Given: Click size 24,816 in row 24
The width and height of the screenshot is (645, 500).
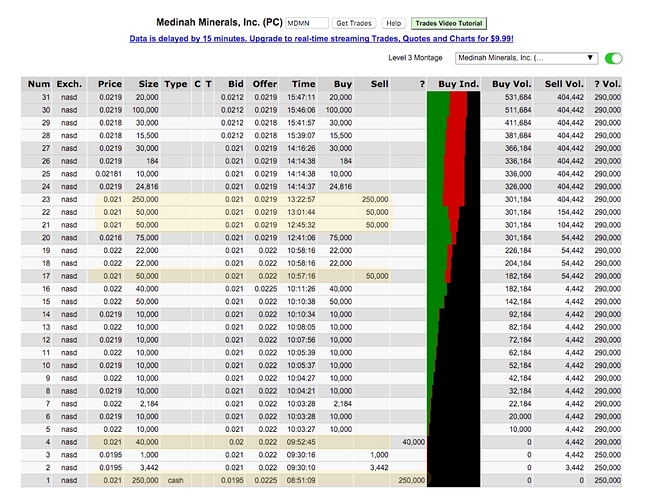Looking at the screenshot, I should coord(147,186).
